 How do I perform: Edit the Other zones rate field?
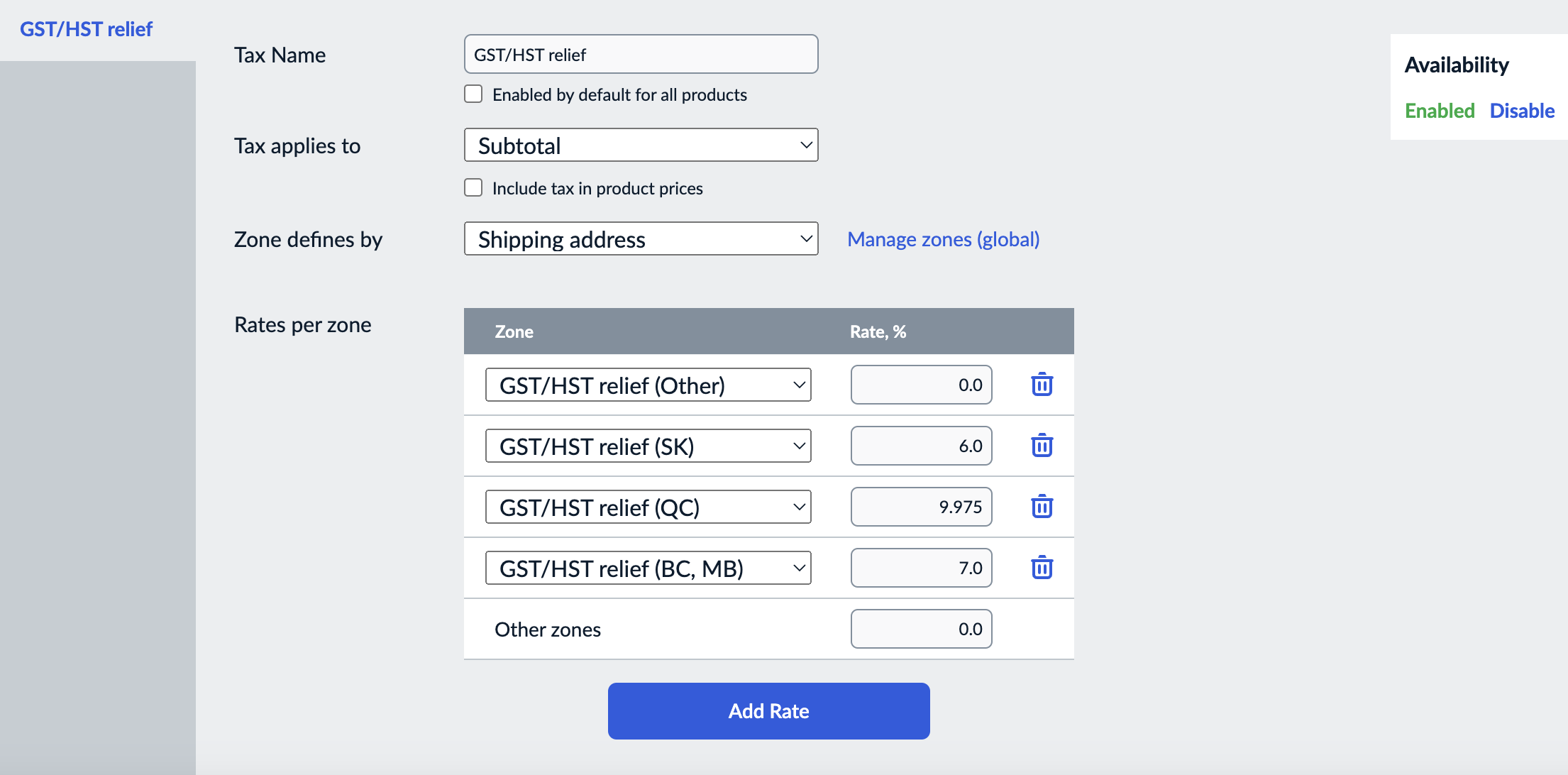[921, 629]
